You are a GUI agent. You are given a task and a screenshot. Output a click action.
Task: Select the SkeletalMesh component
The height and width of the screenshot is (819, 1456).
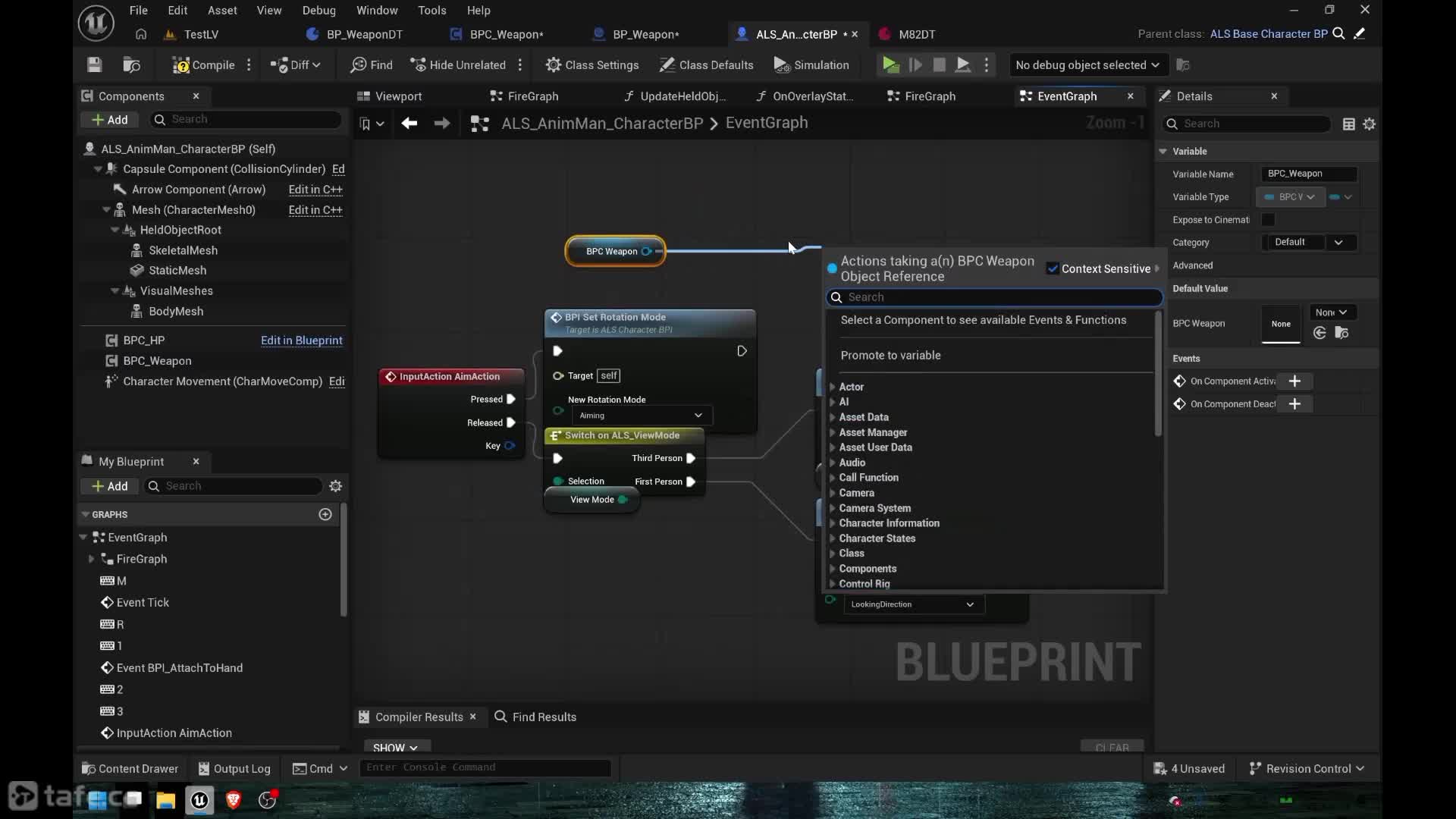(183, 250)
